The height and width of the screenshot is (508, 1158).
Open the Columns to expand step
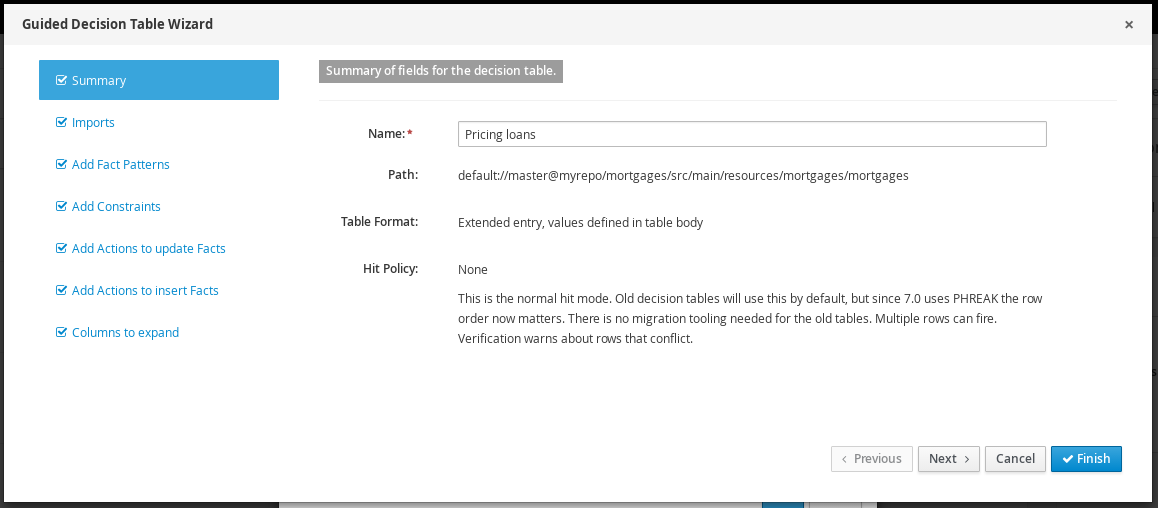pos(125,333)
